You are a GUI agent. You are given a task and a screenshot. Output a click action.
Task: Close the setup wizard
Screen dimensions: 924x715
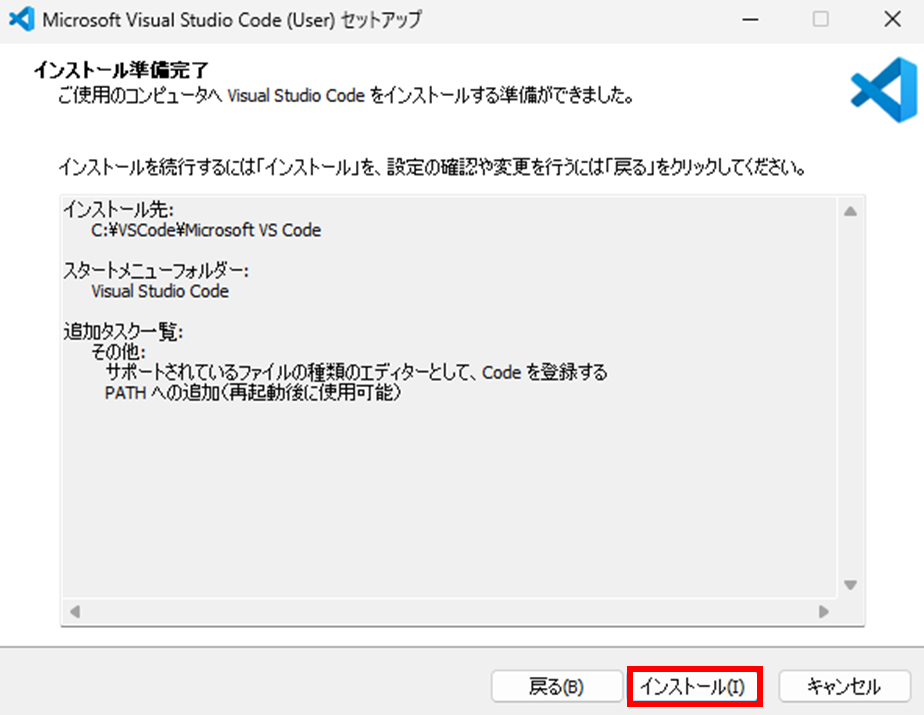pos(893,19)
